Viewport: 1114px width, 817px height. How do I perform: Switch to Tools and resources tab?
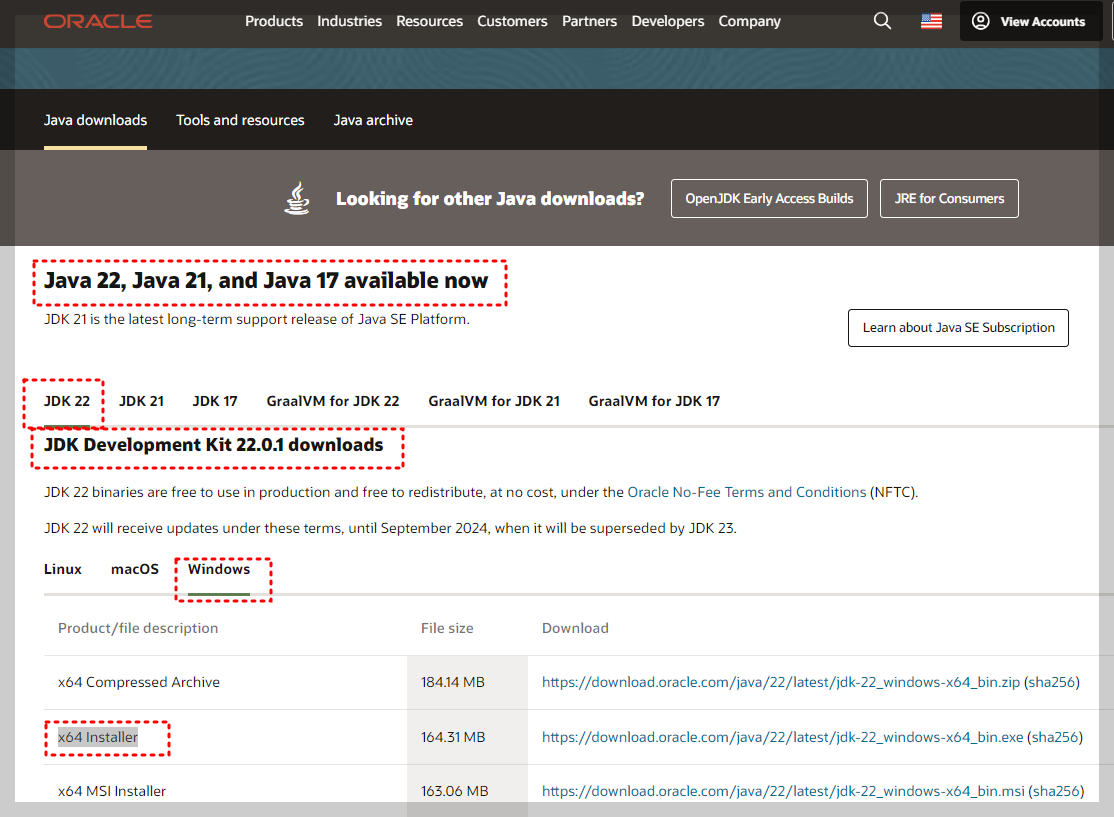240,120
